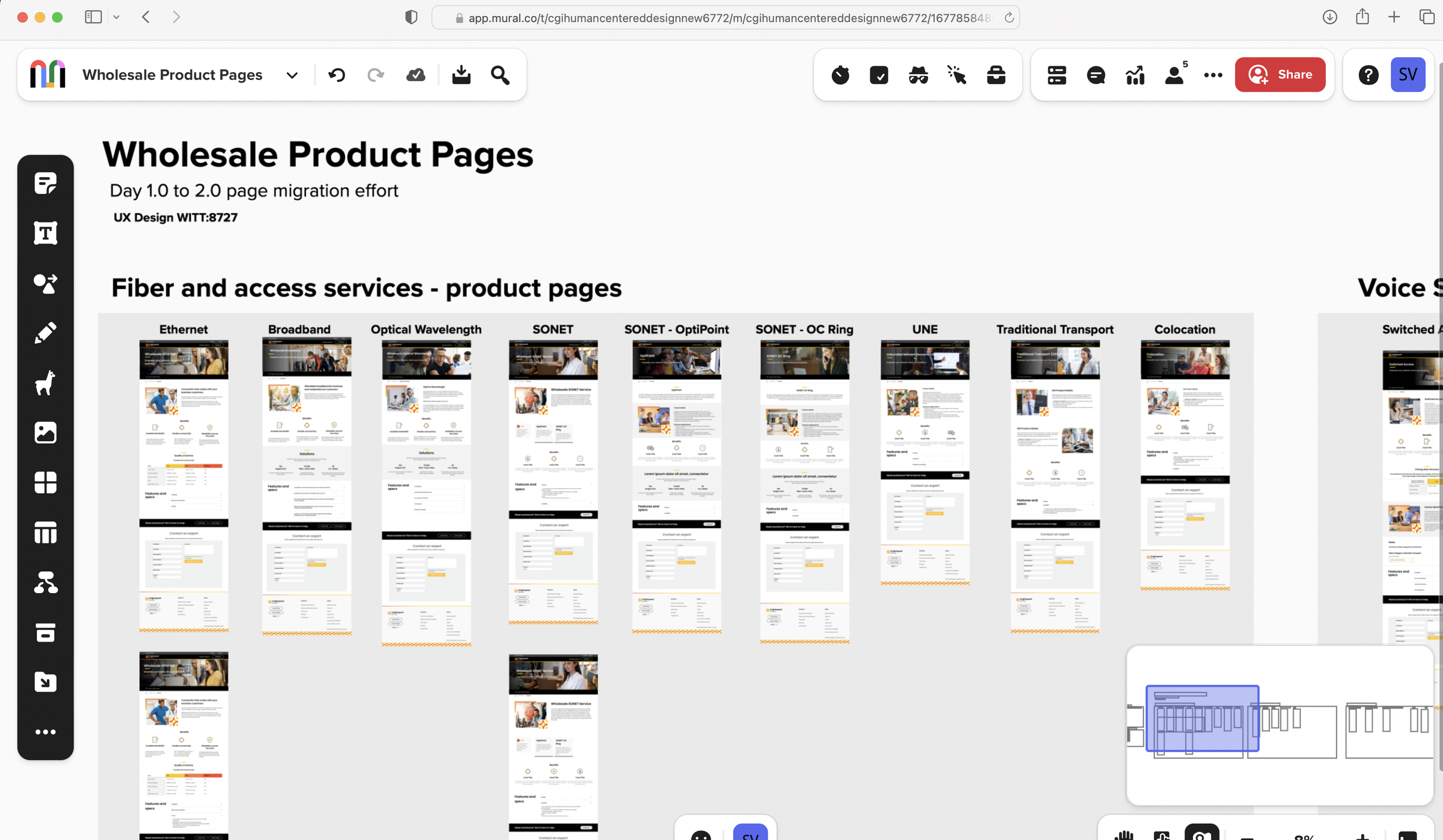Open the more options ellipsis in top bar
1443x840 pixels.
(x=1213, y=75)
